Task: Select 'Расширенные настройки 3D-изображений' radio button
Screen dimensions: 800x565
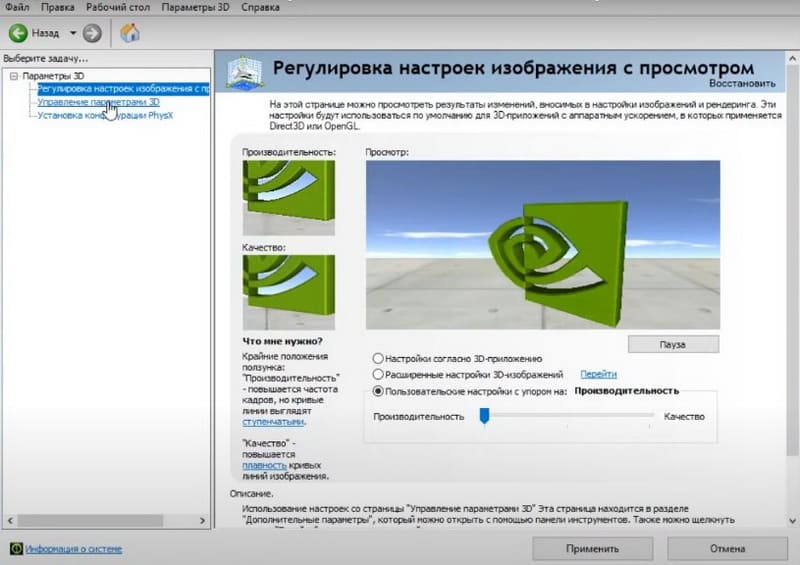Action: [x=377, y=374]
